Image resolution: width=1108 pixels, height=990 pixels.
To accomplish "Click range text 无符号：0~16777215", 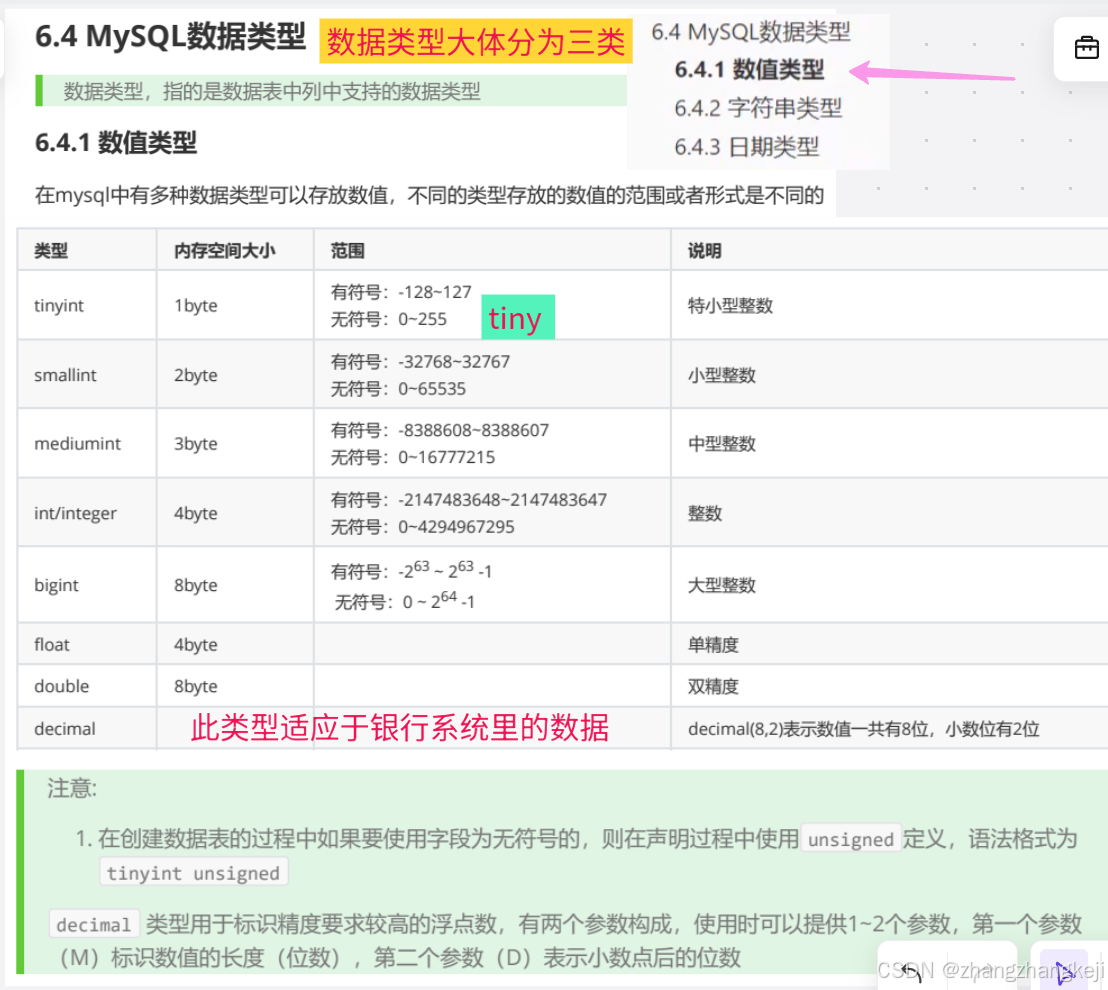I will tap(413, 457).
